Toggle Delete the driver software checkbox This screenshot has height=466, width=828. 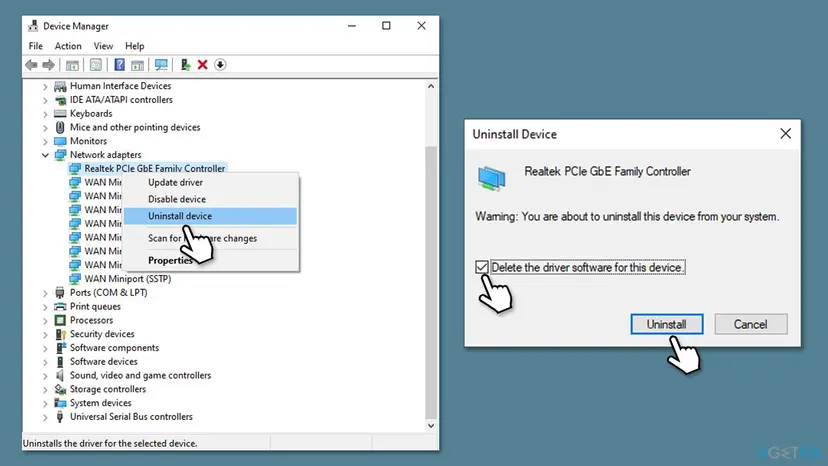click(x=481, y=267)
